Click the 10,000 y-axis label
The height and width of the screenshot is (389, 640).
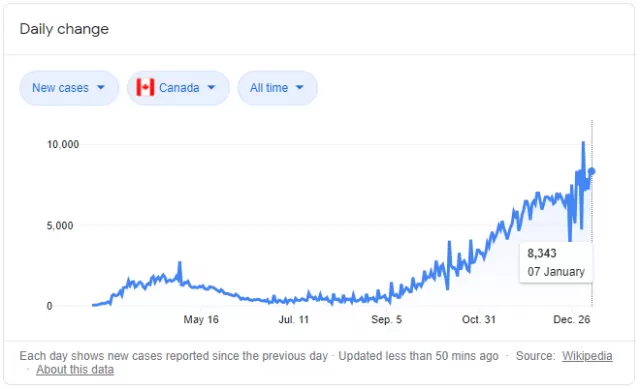pyautogui.click(x=63, y=144)
